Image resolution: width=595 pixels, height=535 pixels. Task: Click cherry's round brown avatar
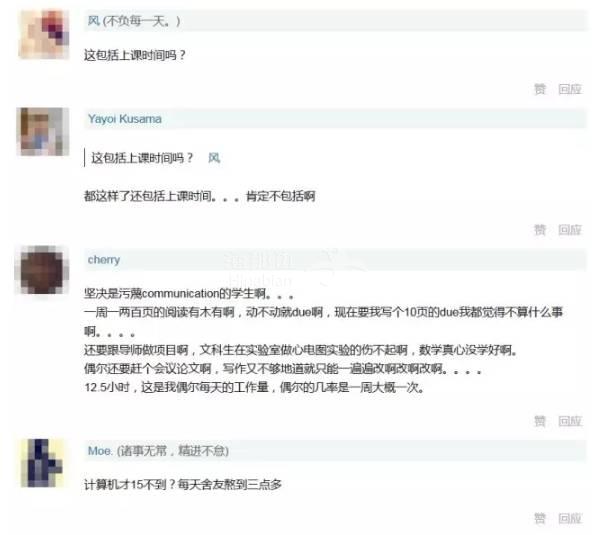(x=42, y=270)
